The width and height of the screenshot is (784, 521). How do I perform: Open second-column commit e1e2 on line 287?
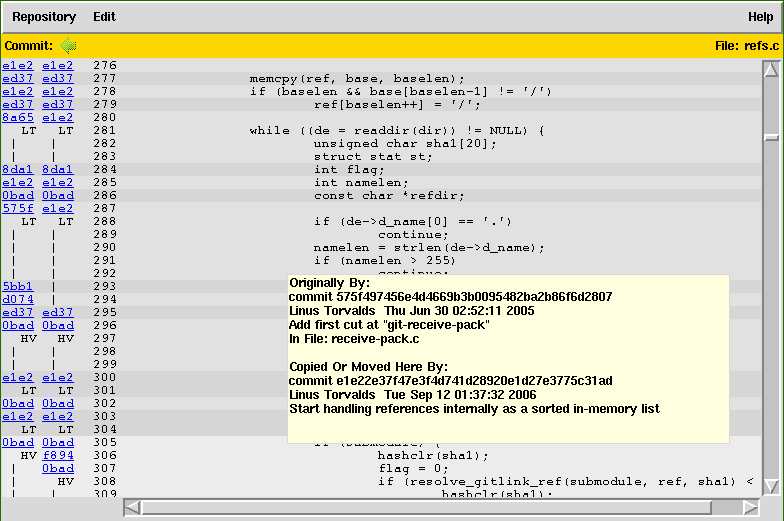click(58, 208)
